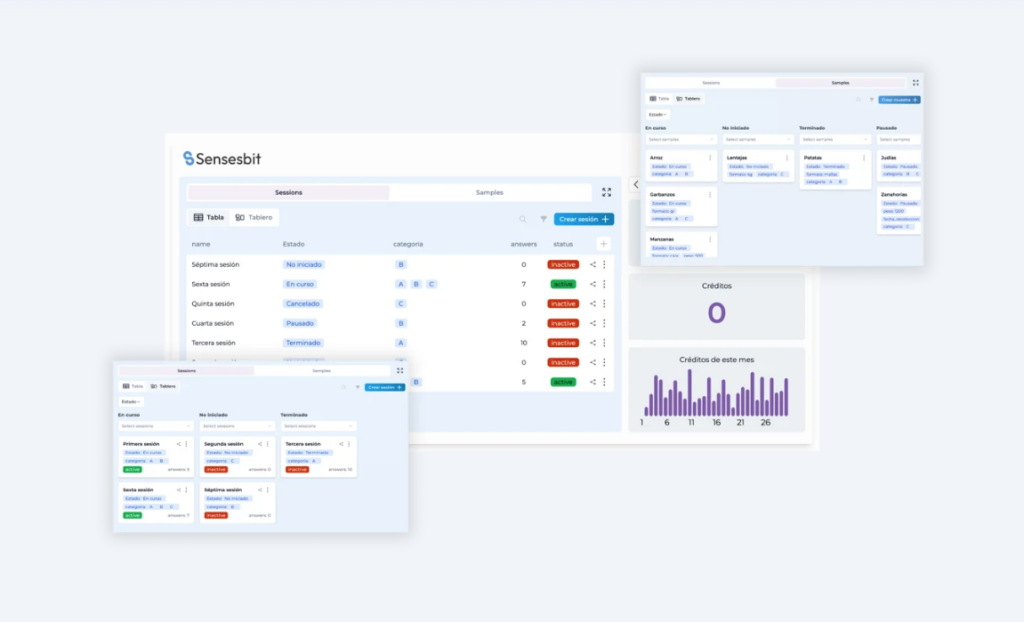Select Tabla view in the main panel
The image size is (1024, 622).
coord(208,217)
